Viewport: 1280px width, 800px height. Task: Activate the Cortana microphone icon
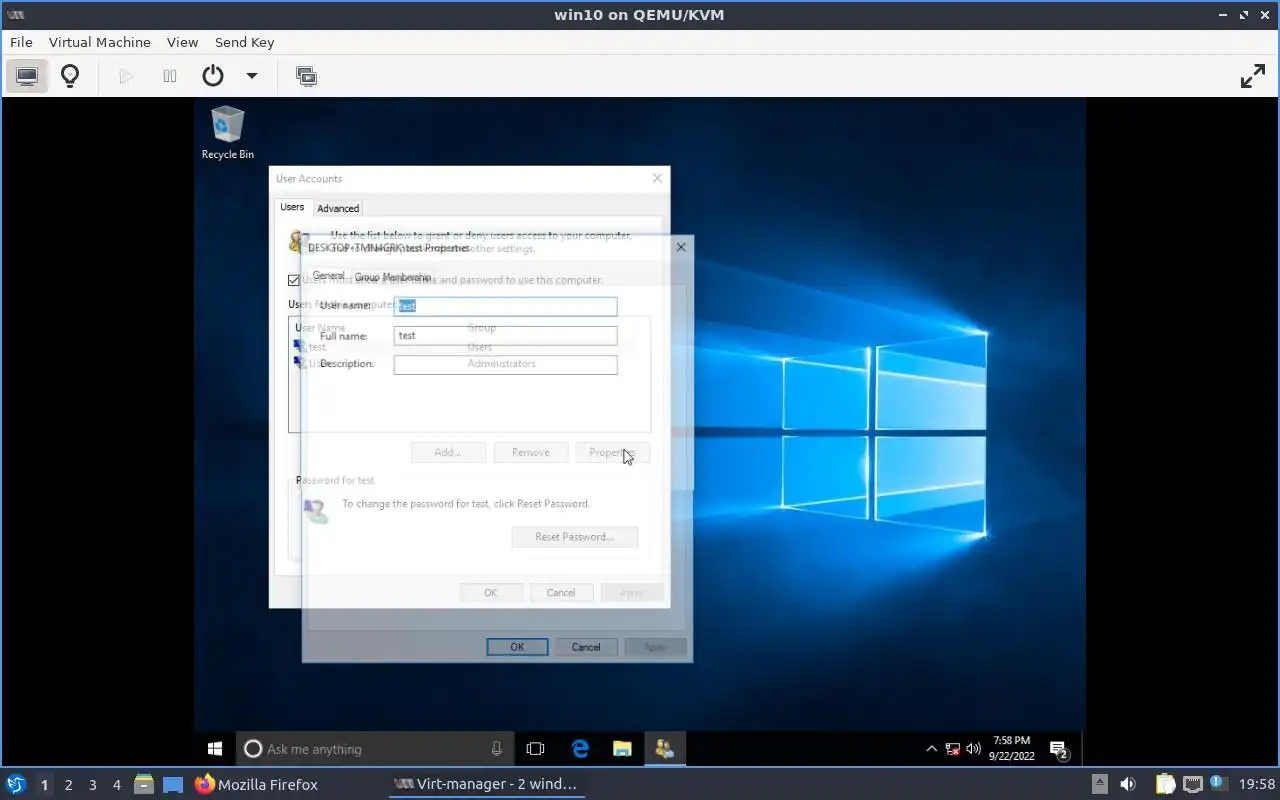(497, 748)
